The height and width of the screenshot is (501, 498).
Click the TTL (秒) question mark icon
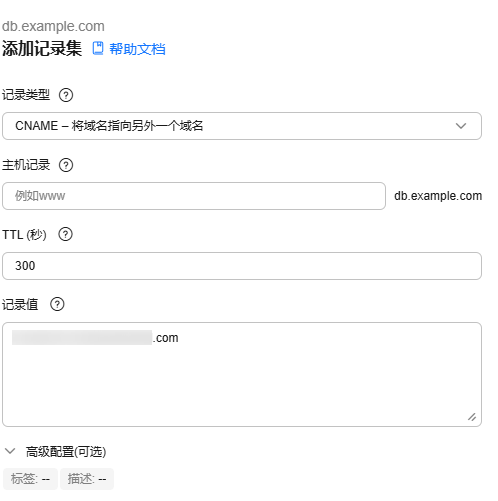65,234
